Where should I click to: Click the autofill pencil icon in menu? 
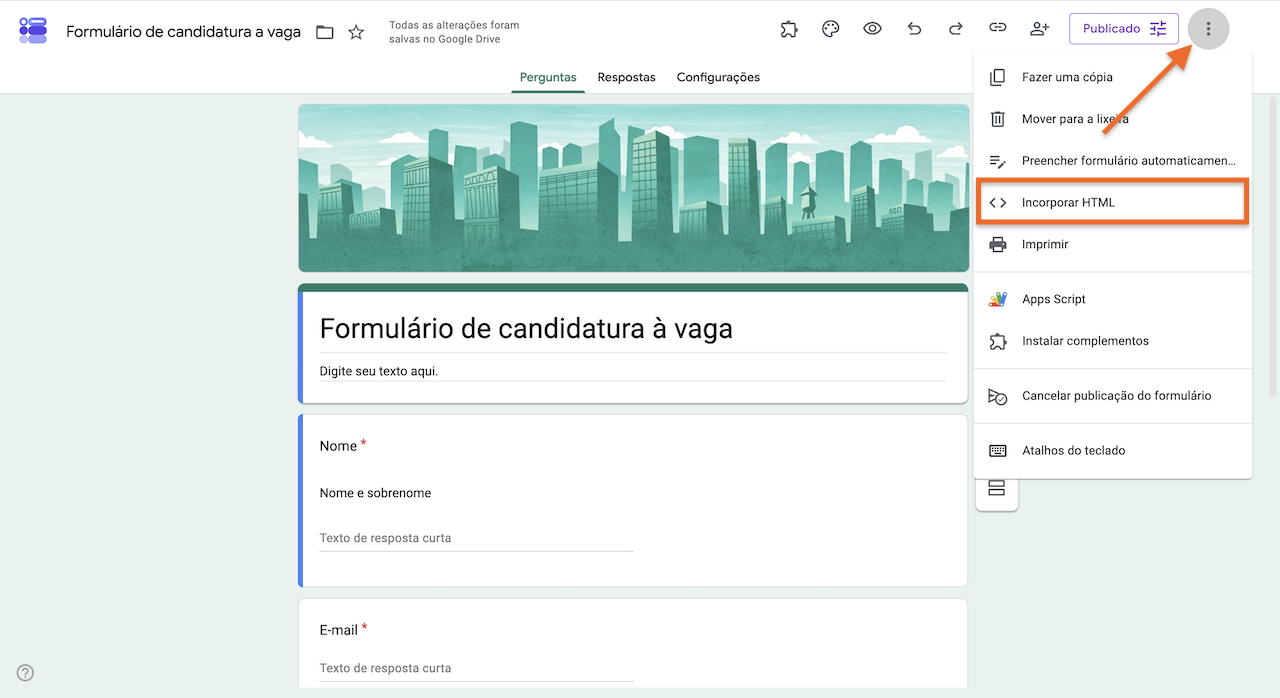pos(997,161)
